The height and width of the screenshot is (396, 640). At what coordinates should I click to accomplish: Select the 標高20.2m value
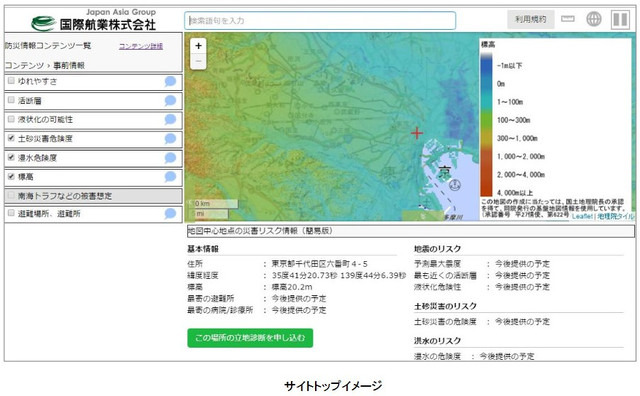pyautogui.click(x=292, y=287)
